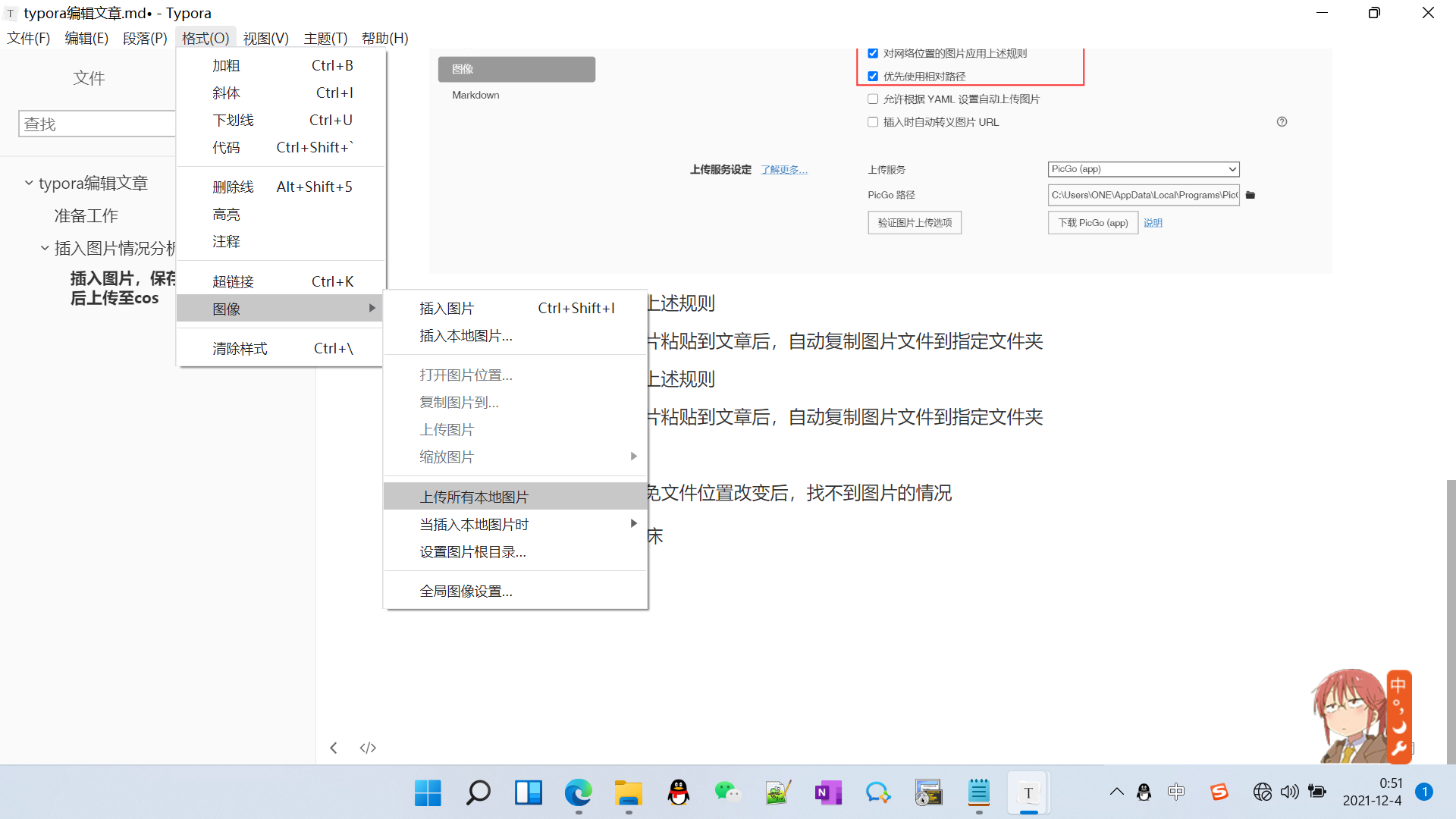Open the 了解更多 link
Screen dimensions: 1456x819
783,170
